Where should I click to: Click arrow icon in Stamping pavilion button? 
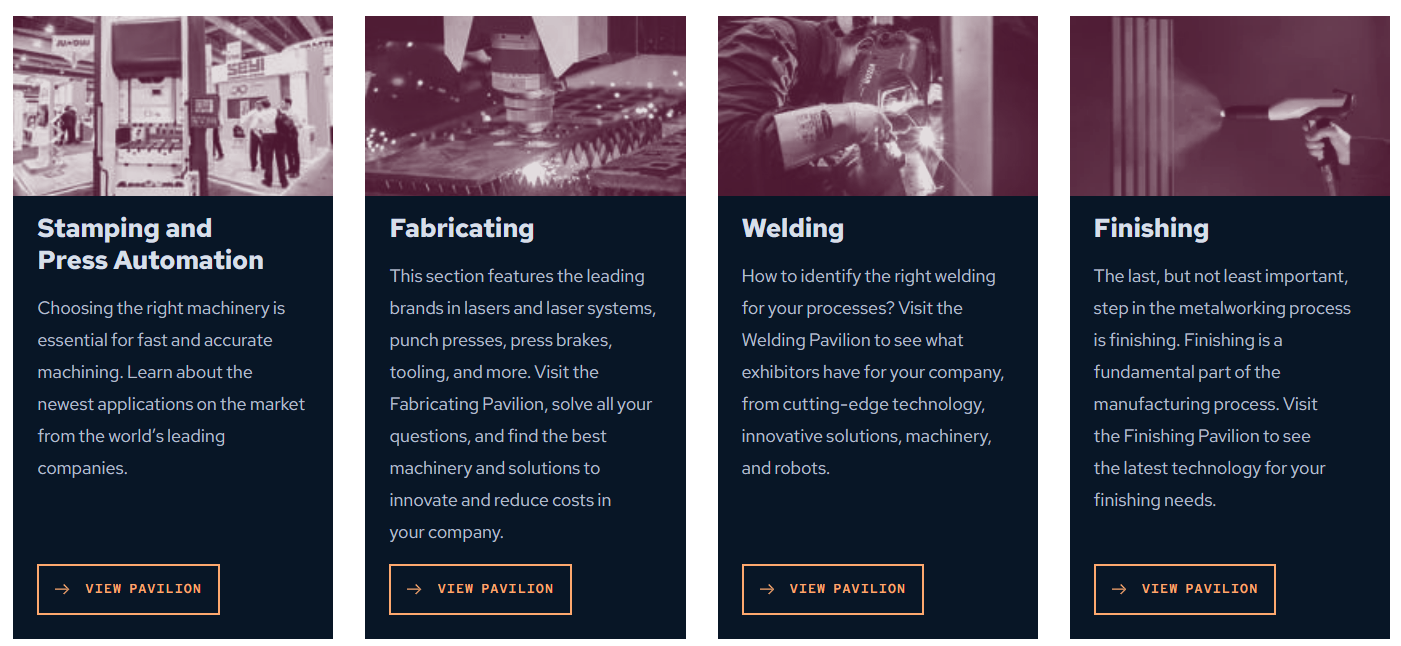click(62, 589)
